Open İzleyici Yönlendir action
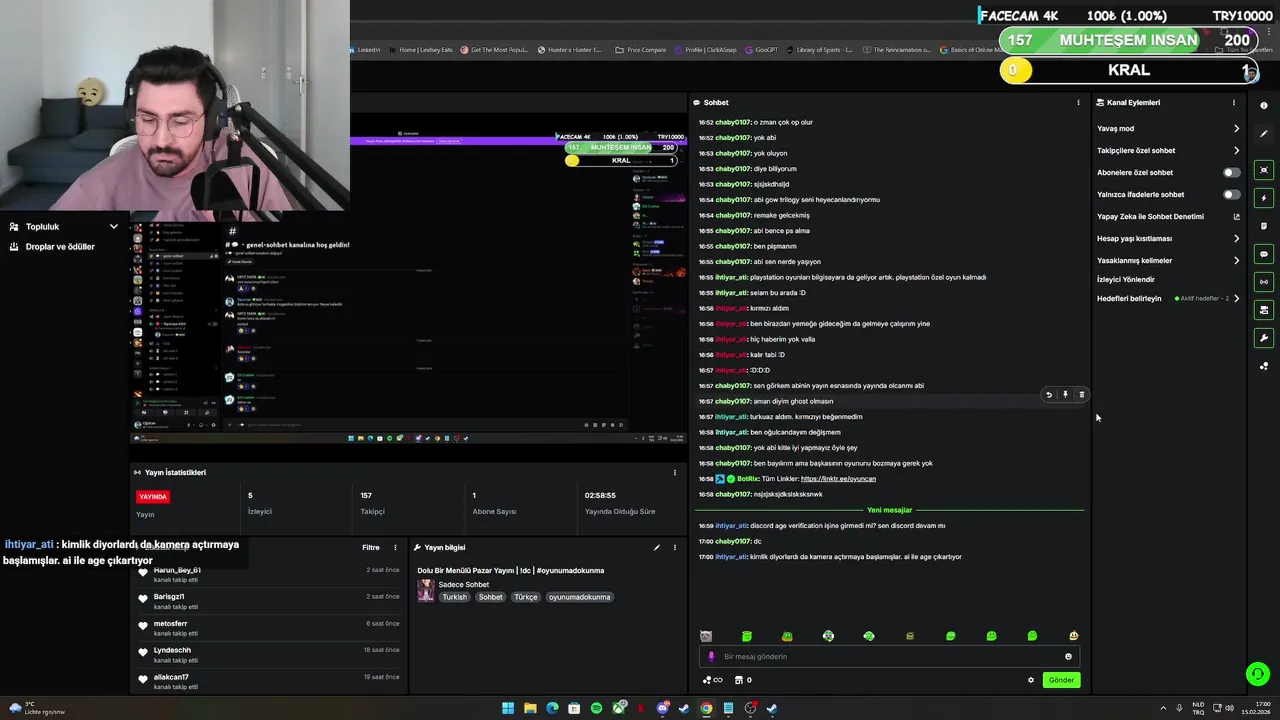 pos(1126,280)
